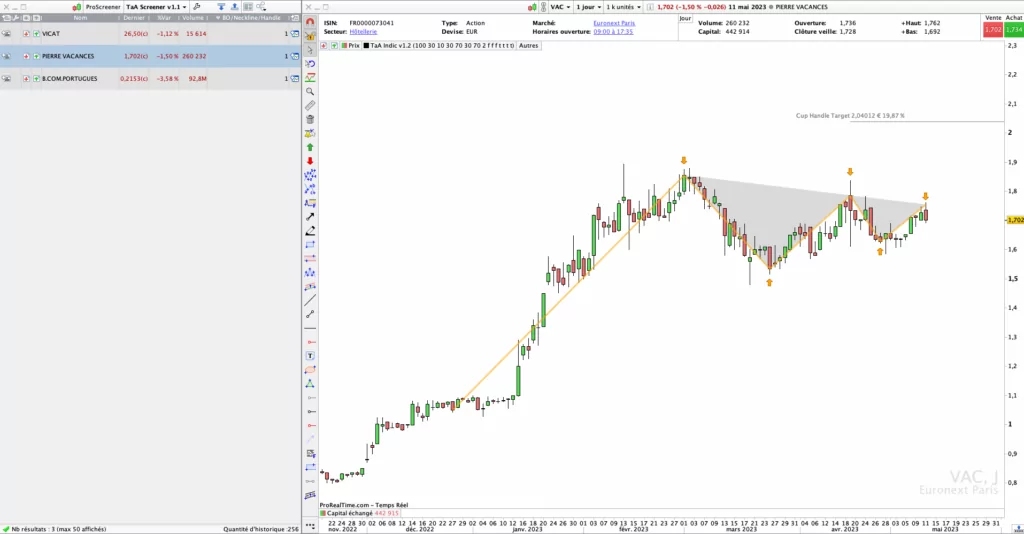
Task: Select the text annotation tool
Action: (x=311, y=355)
